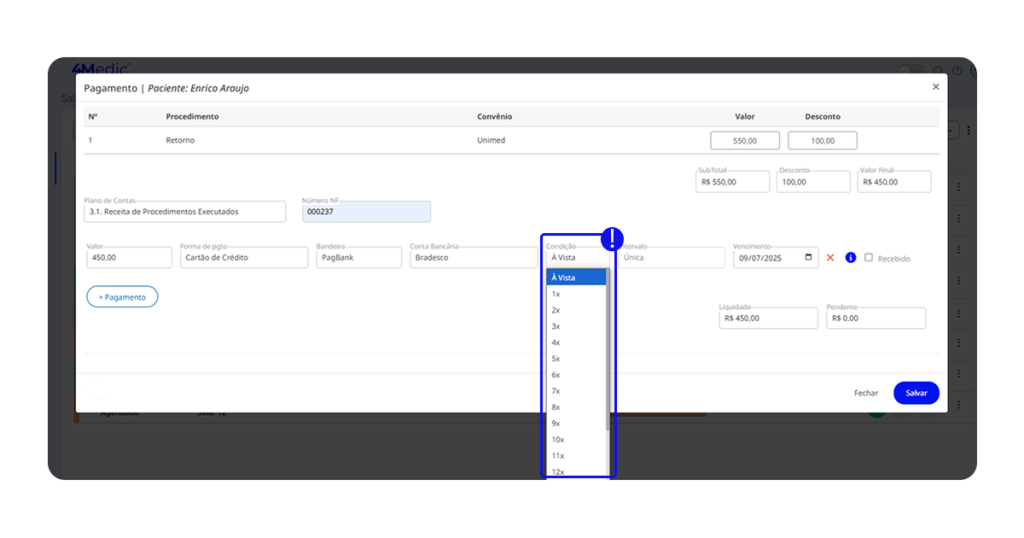Viewport: 1024px width, 538px height.
Task: Save the payment with Salvar
Action: click(x=916, y=393)
